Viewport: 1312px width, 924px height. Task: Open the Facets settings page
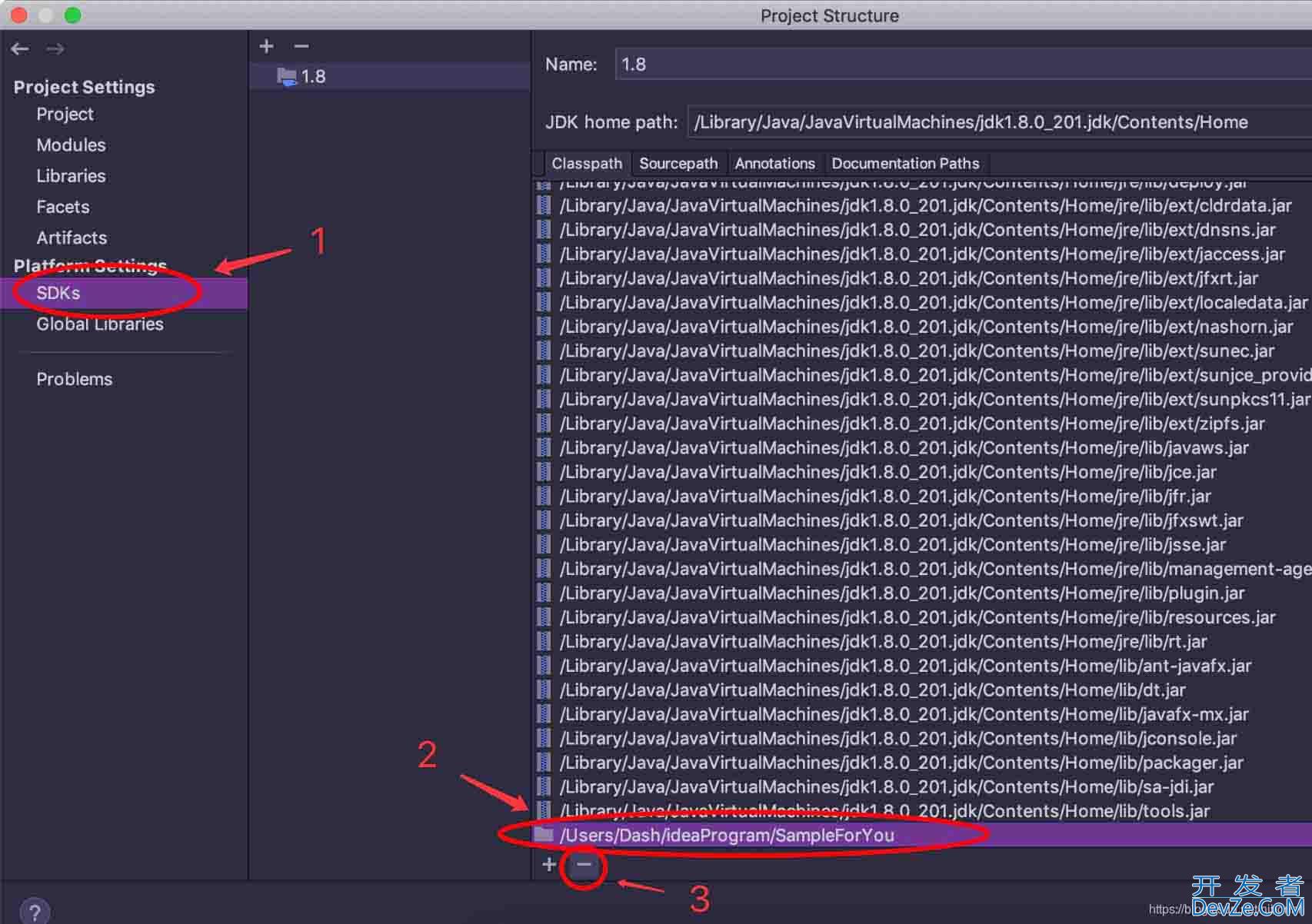[x=62, y=207]
